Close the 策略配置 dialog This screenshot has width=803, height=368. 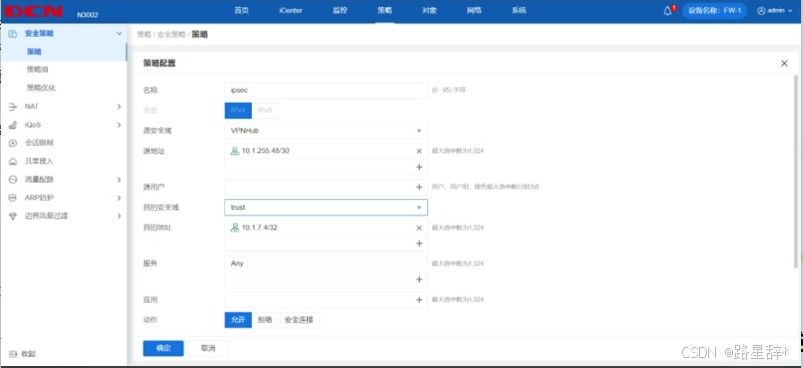click(x=784, y=63)
